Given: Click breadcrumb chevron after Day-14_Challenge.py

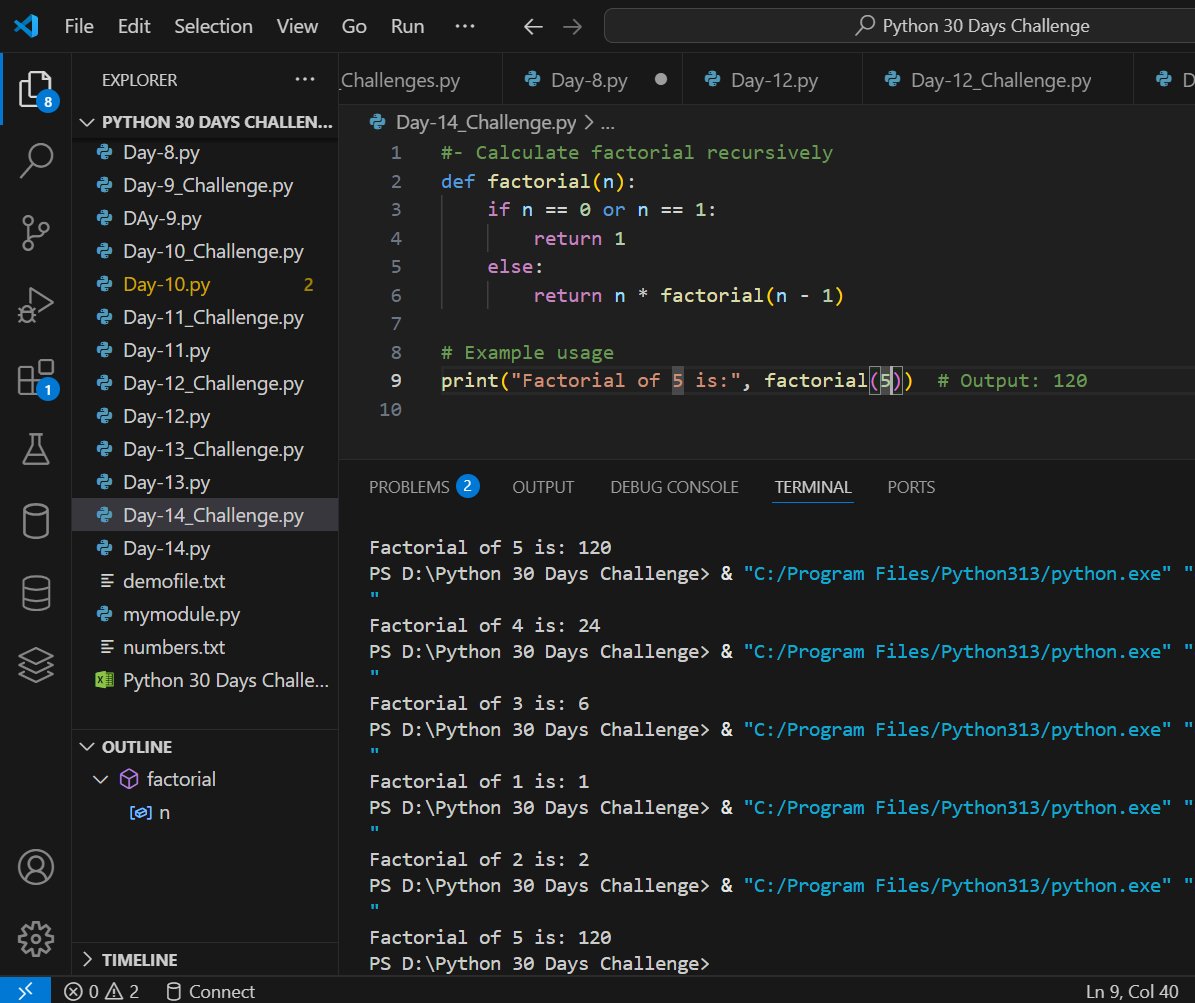Looking at the screenshot, I should click(x=588, y=122).
